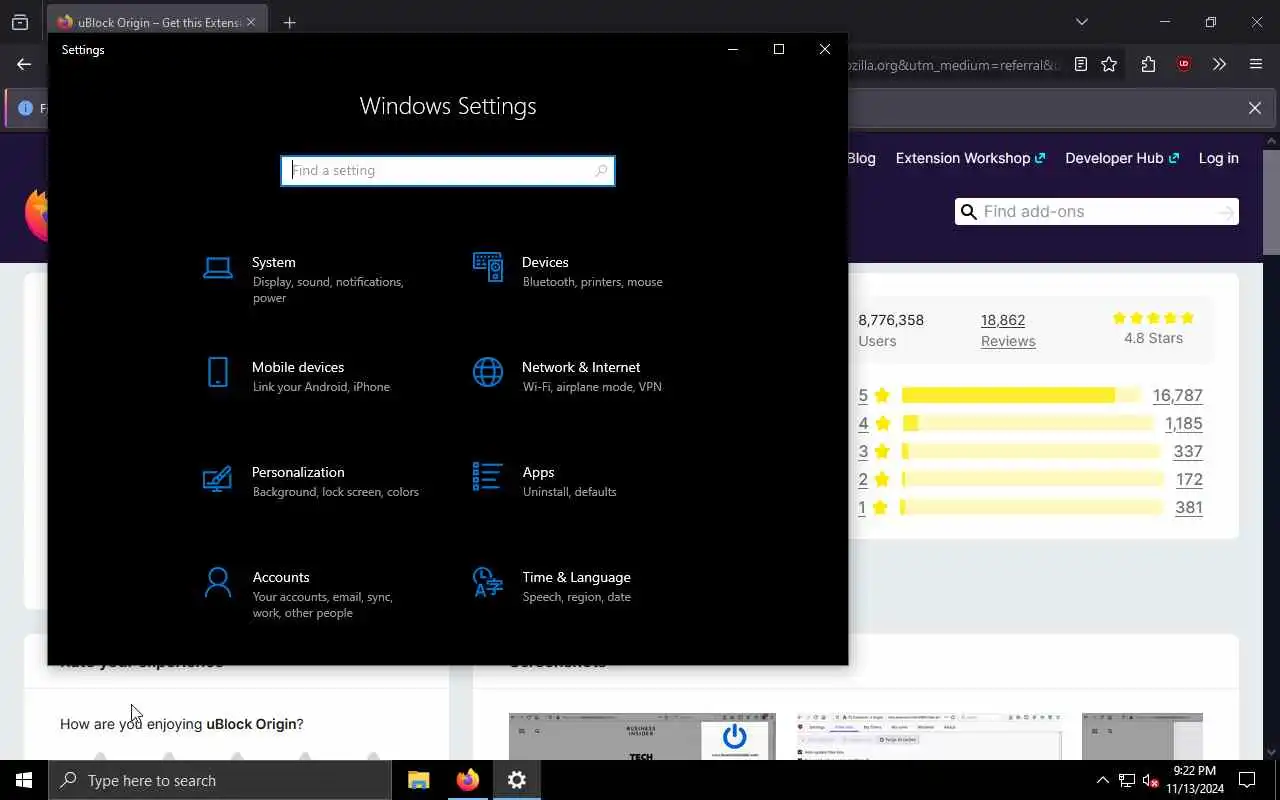The height and width of the screenshot is (800, 1280).
Task: Click the 2 star rating row link
Action: click(x=873, y=479)
